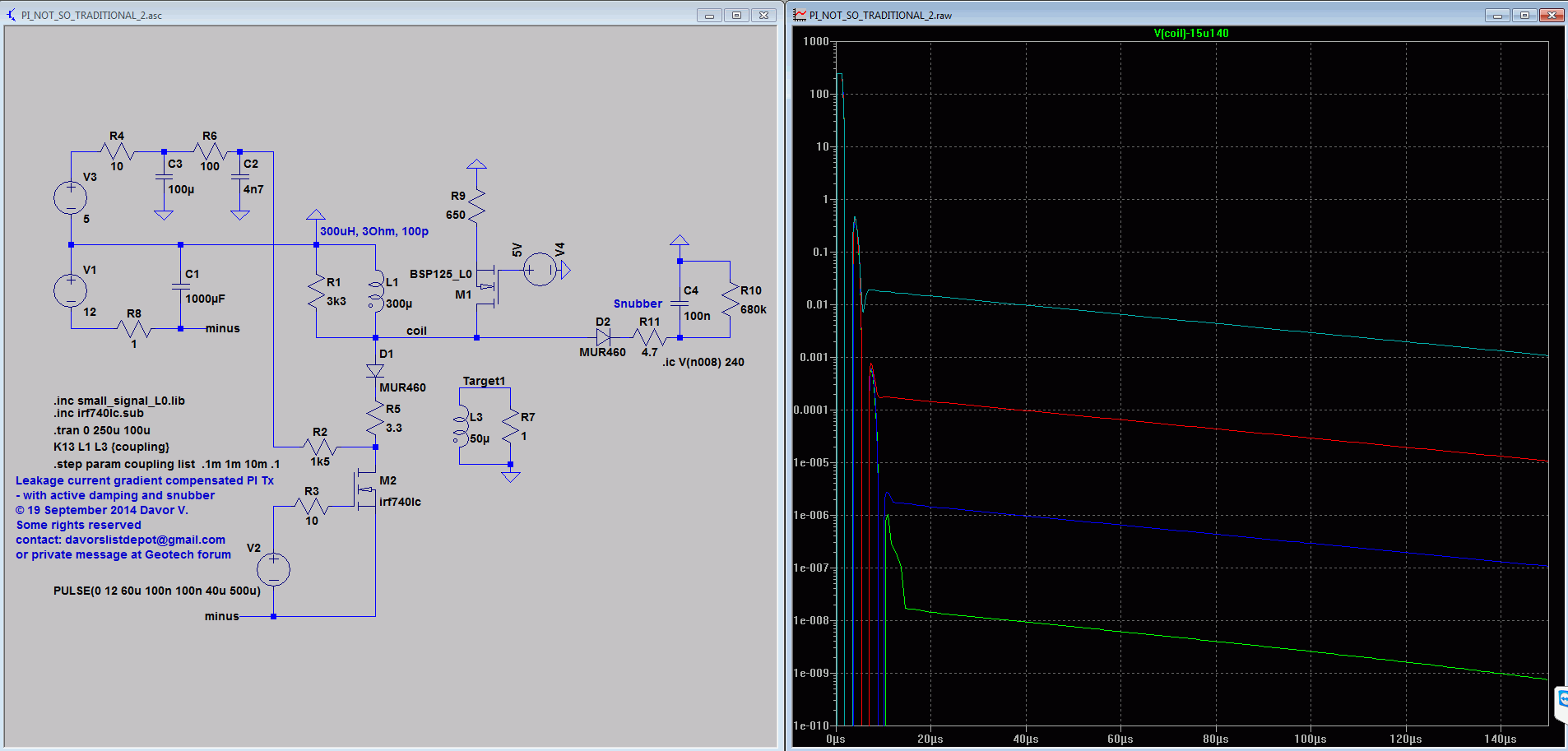Screen dimensions: 1568x751
Task: Click the PULSE source value text
Action: [156, 591]
